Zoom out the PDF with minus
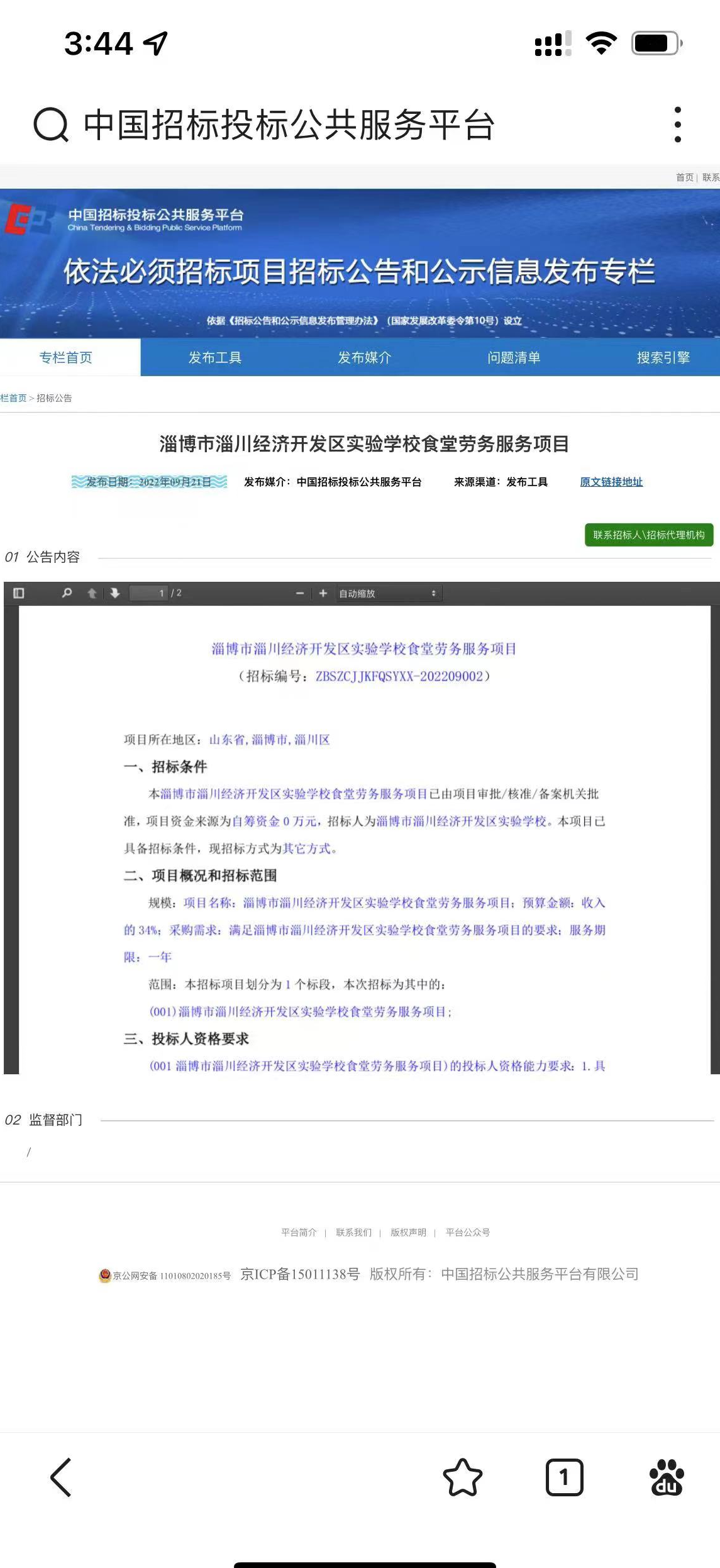The height and width of the screenshot is (1568, 720). [x=299, y=593]
